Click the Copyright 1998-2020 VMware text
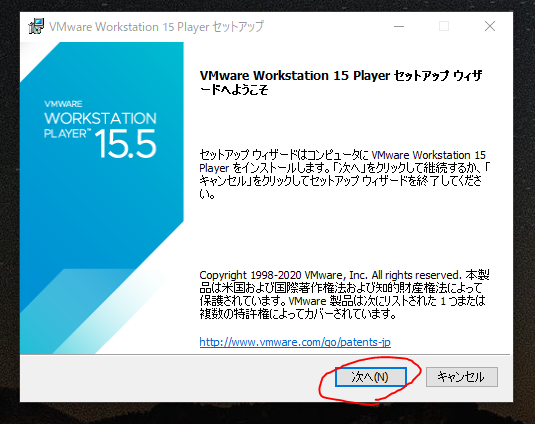 tap(345, 294)
